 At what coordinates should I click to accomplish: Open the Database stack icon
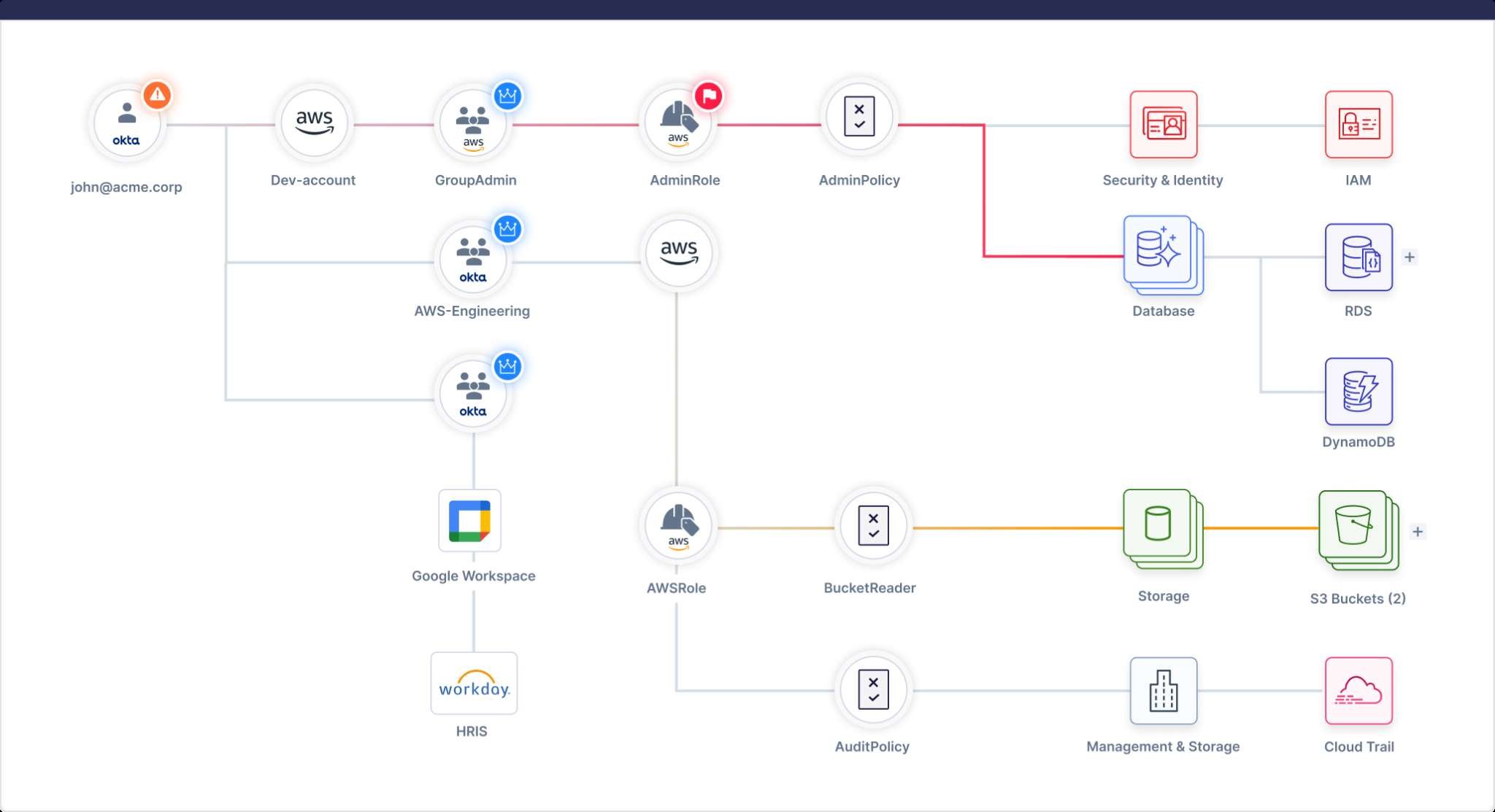[x=1164, y=255]
